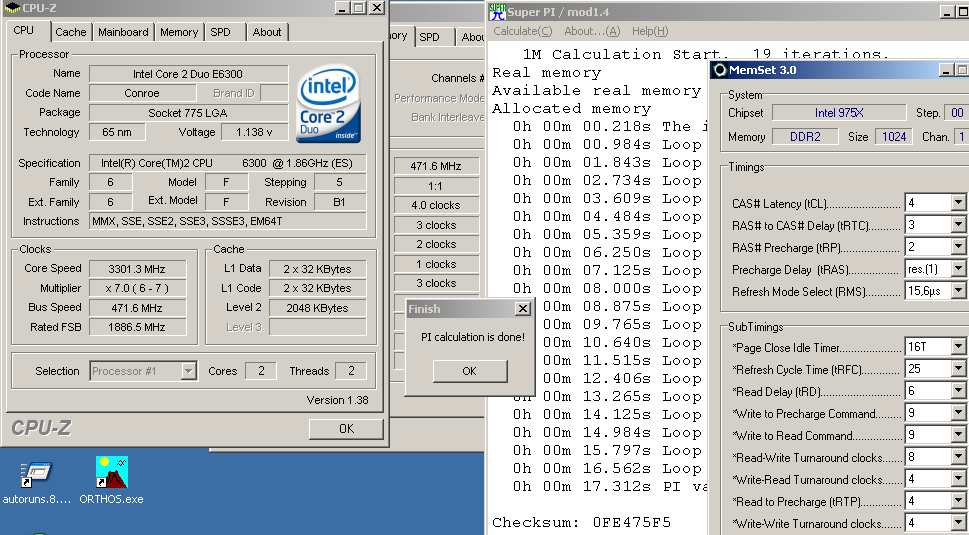This screenshot has height=535, width=969.
Task: Expand the Write to Read Command dropdown
Action: click(958, 435)
